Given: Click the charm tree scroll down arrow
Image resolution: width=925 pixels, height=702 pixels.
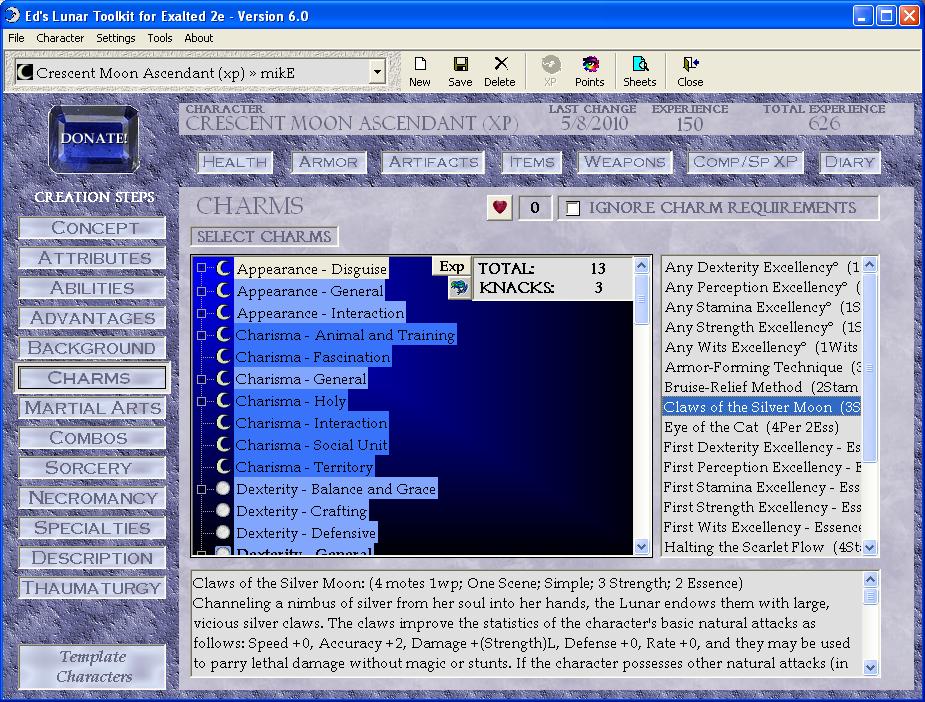Looking at the screenshot, I should click(x=642, y=547).
